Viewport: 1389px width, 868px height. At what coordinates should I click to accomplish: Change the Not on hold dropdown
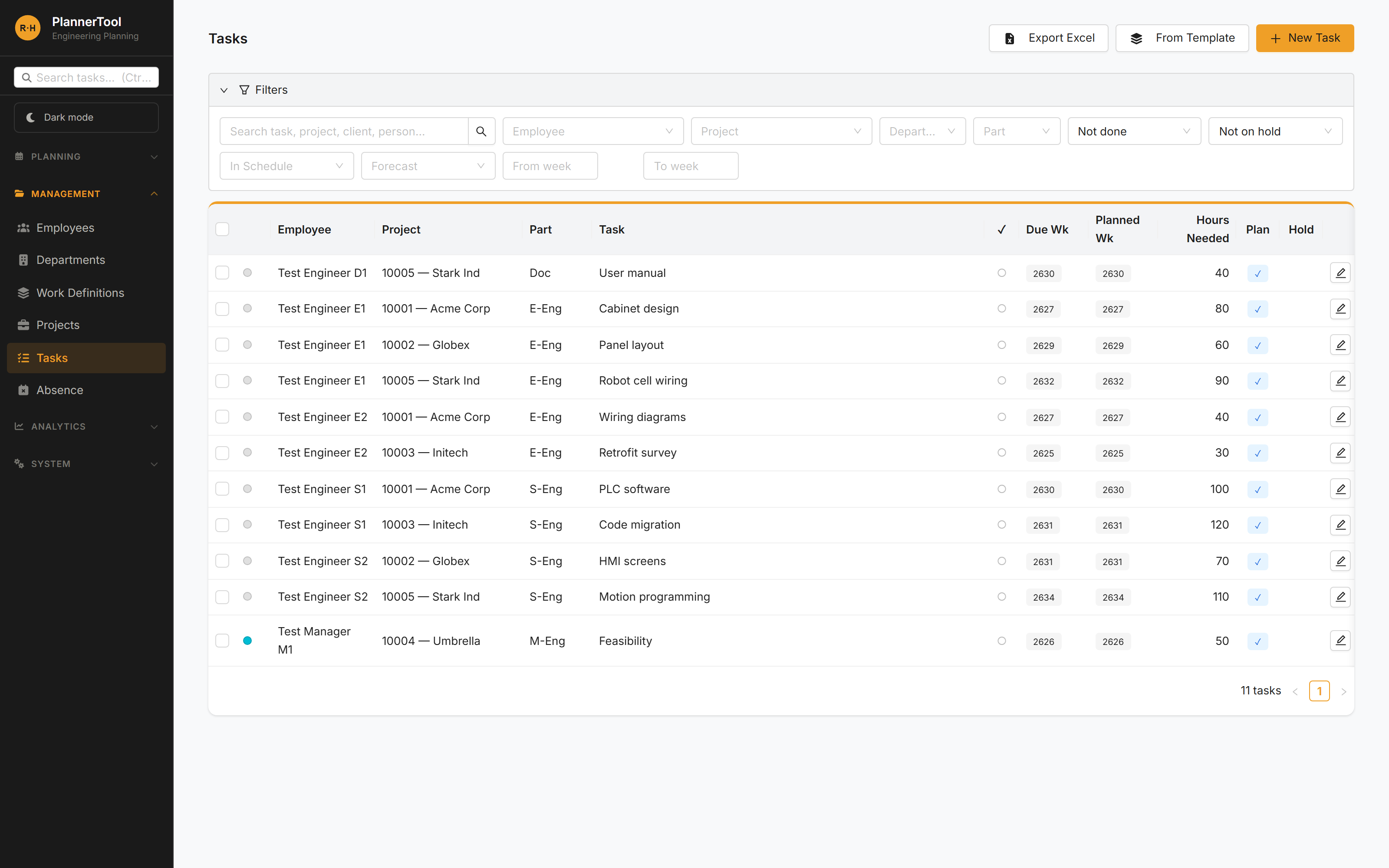tap(1275, 132)
